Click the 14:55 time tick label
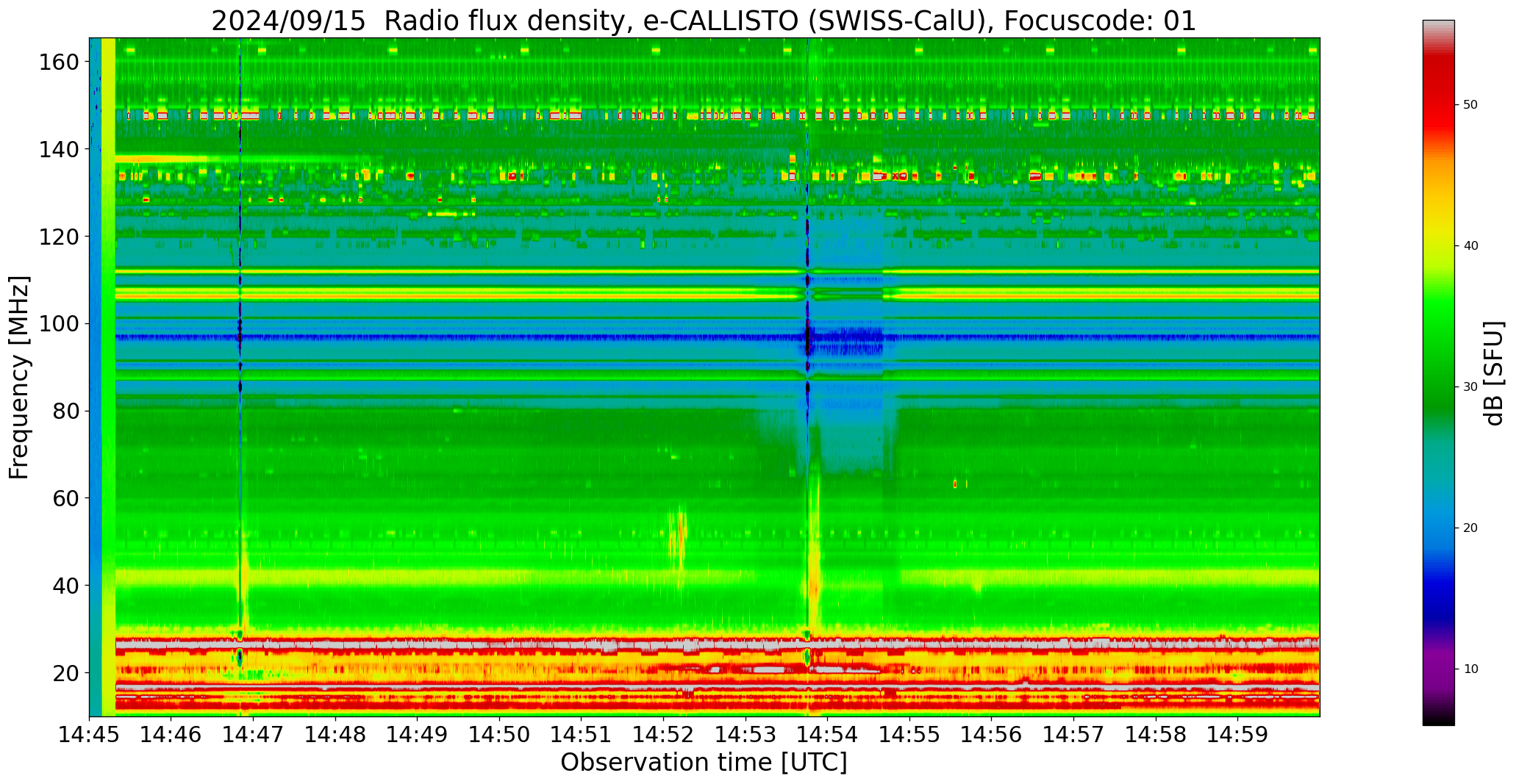Image resolution: width=1516 pixels, height=784 pixels. pyautogui.click(x=909, y=734)
